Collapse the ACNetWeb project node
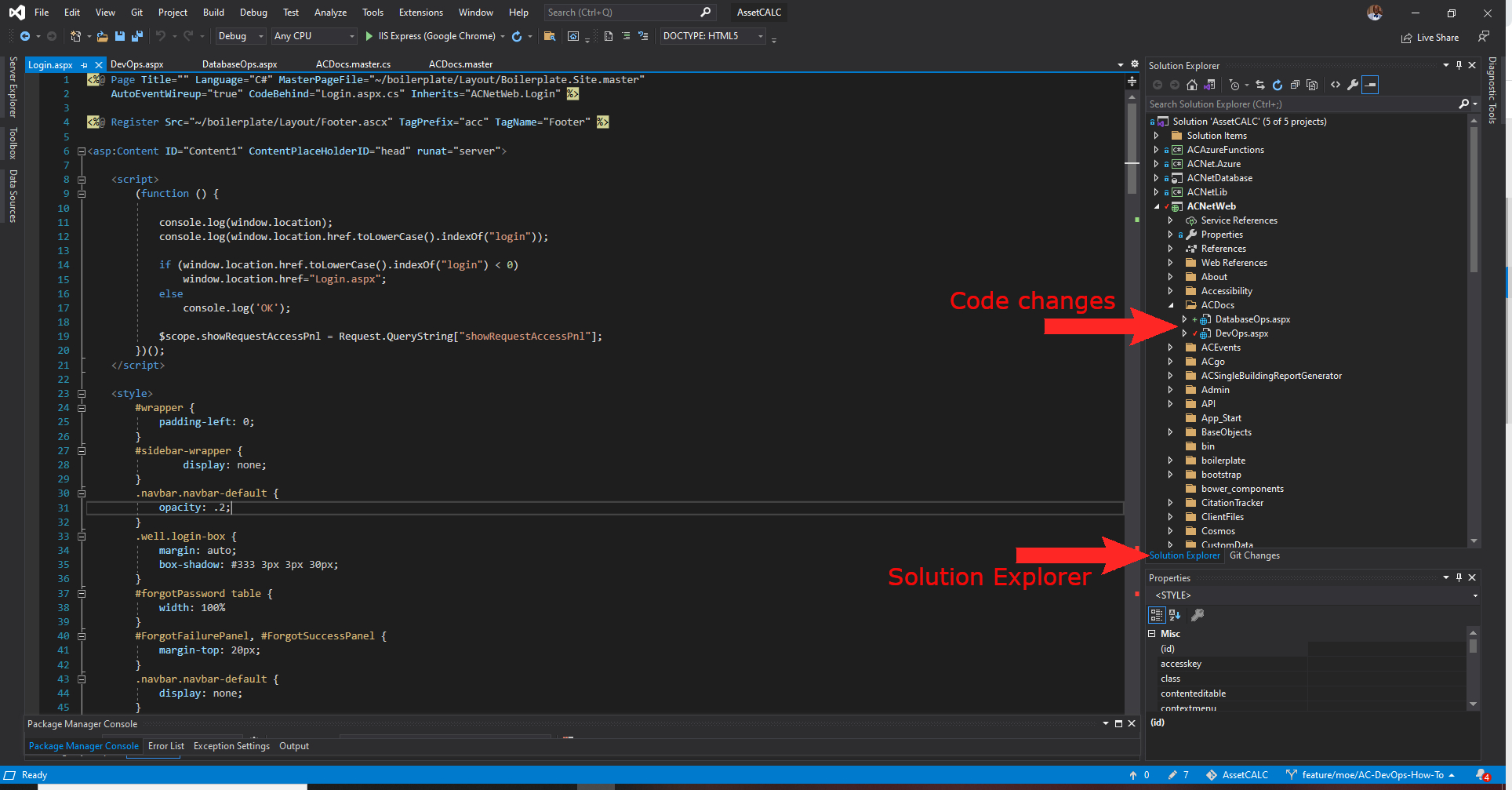The width and height of the screenshot is (1512, 790). click(1156, 206)
